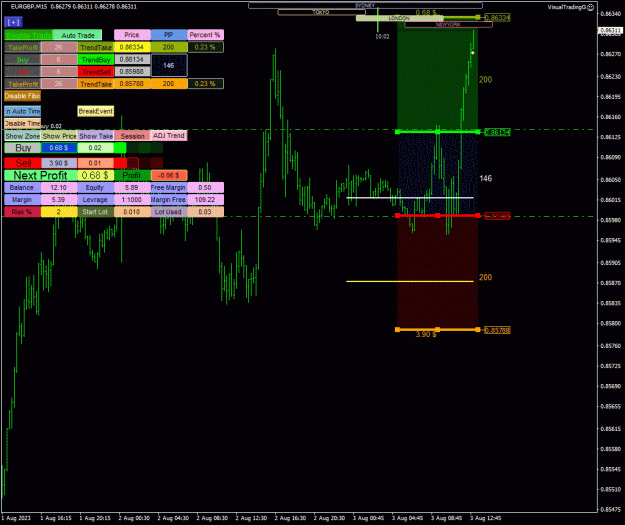Screen dimensions: 625x525
Task: Click the Balance label
Action: [x=22, y=187]
